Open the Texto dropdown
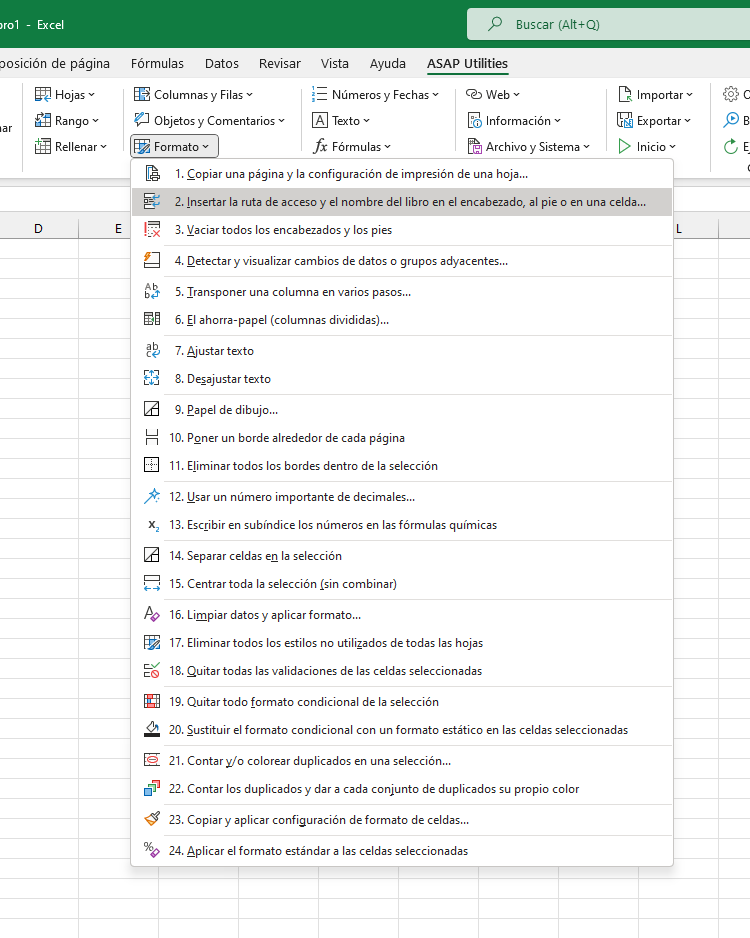This screenshot has height=938, width=750. 341,120
